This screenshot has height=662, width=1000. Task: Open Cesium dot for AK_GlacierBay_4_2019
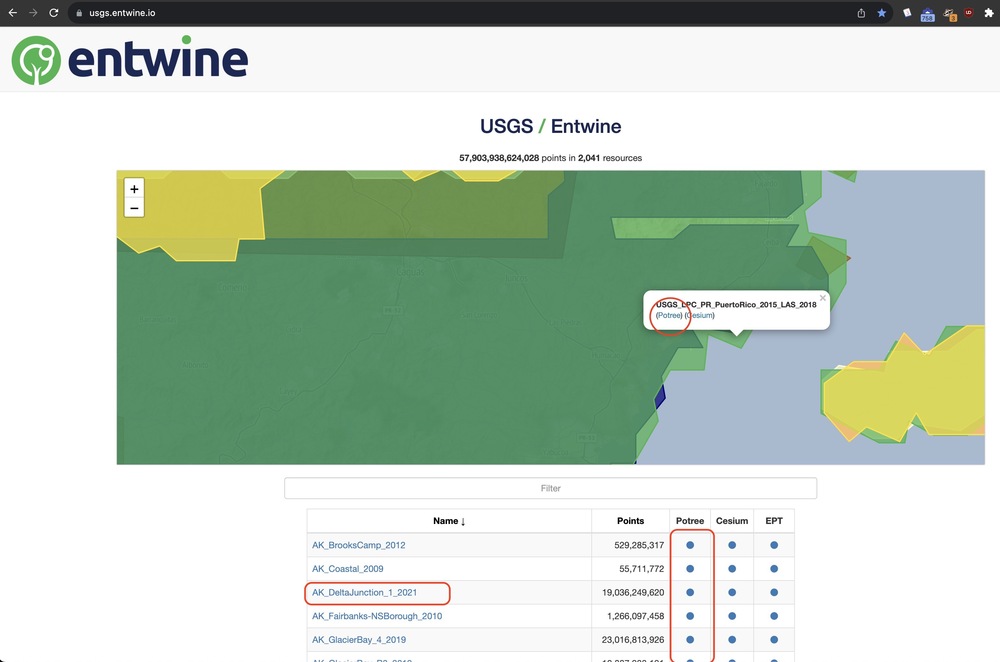(732, 640)
